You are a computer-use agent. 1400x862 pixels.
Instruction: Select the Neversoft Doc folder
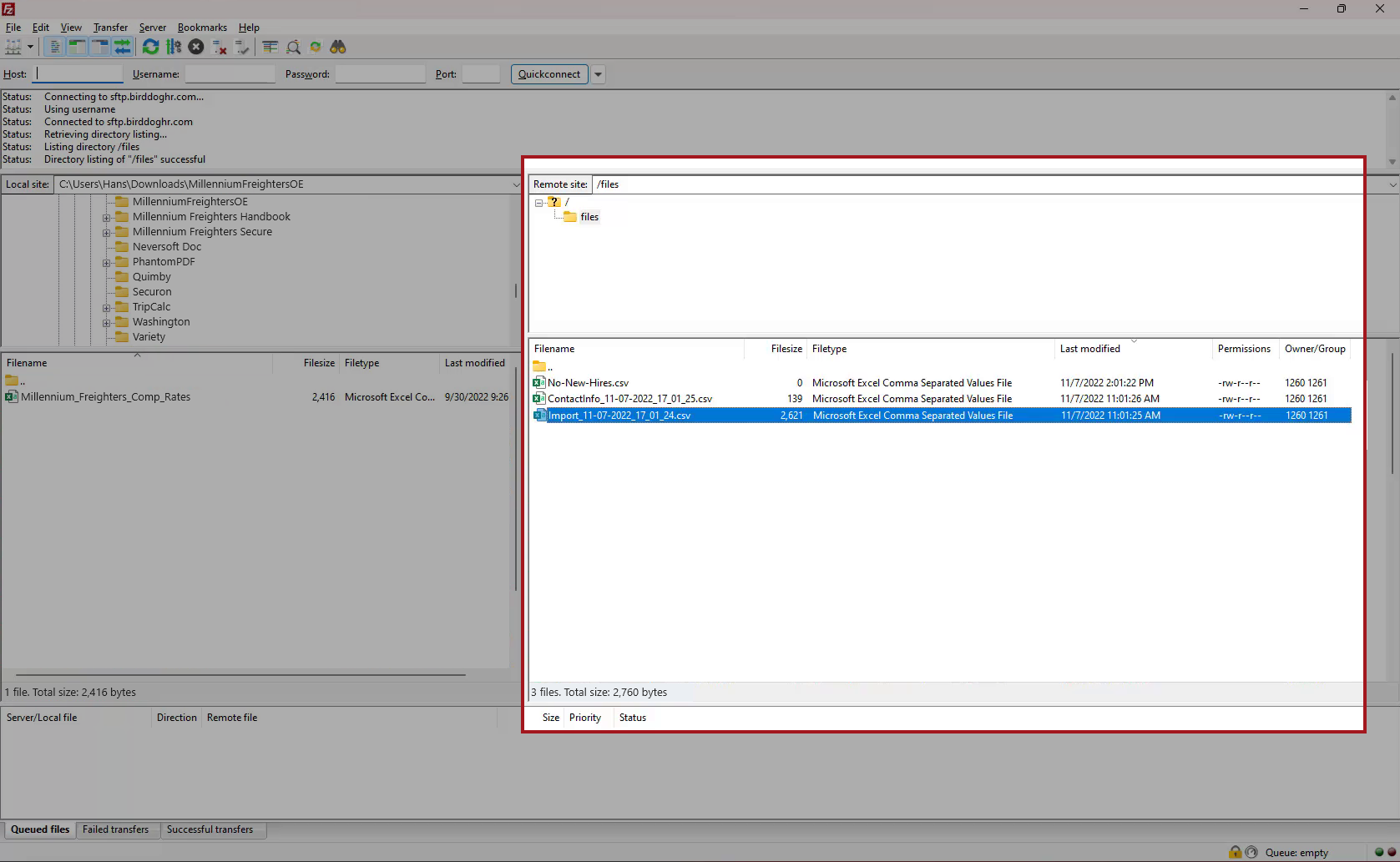(x=166, y=246)
